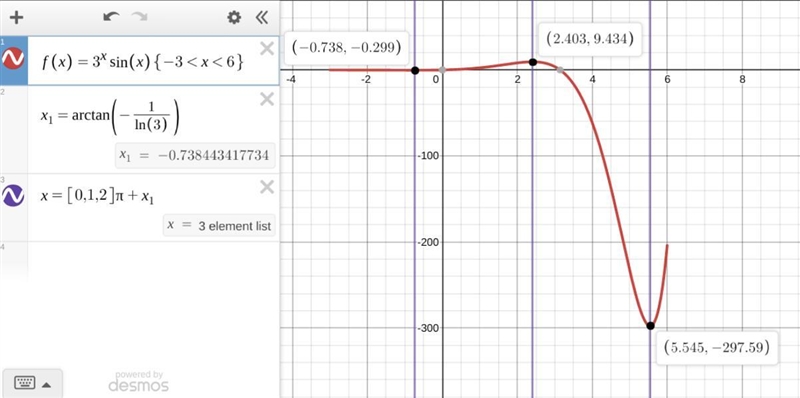Undo the last action

click(x=111, y=17)
